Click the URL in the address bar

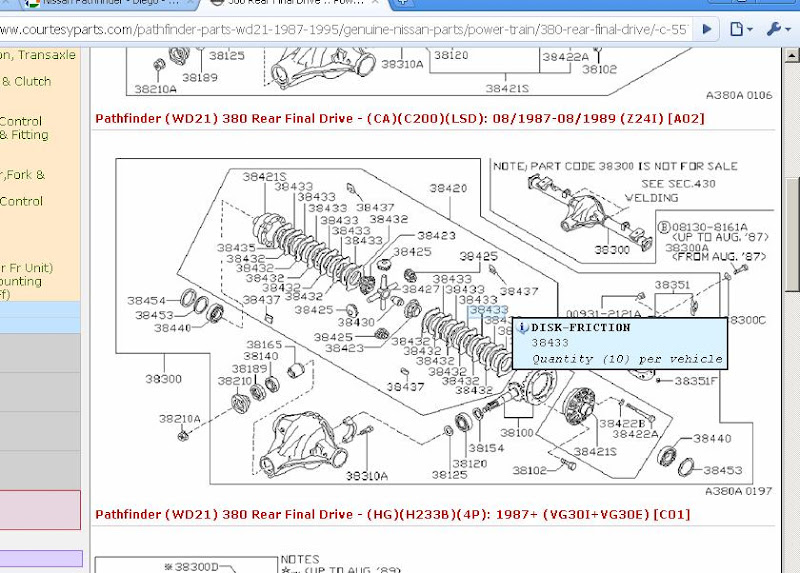click(344, 29)
